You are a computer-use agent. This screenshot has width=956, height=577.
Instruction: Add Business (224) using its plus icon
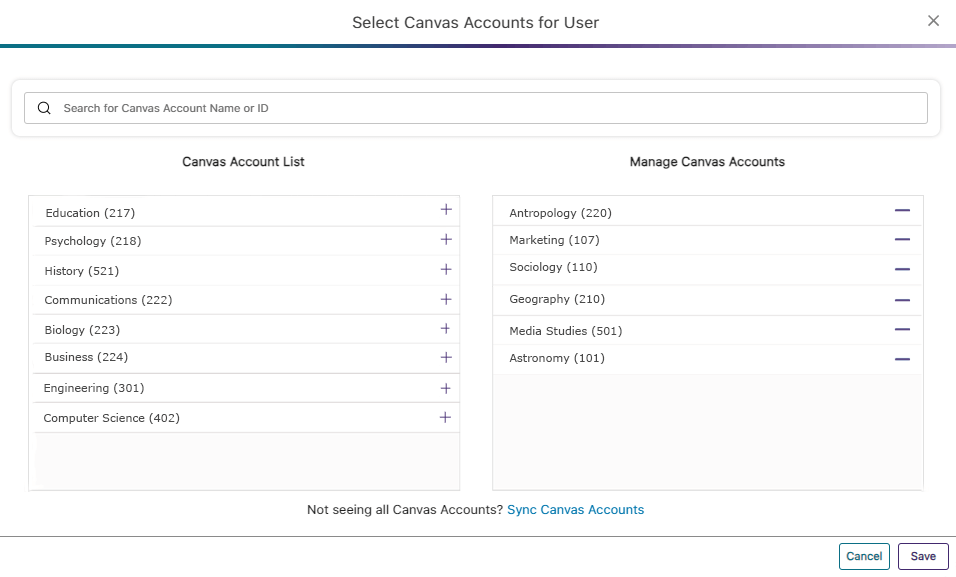coord(446,357)
